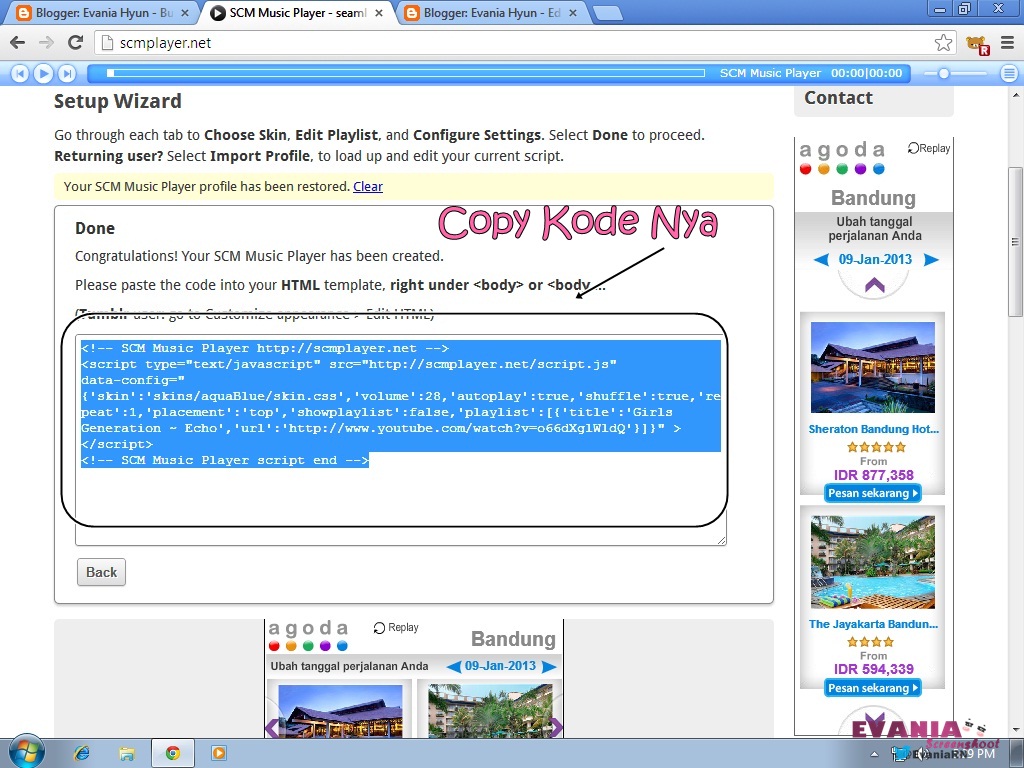Click the purple up chevron in sidebar ad
The image size is (1024, 768).
coord(874,285)
